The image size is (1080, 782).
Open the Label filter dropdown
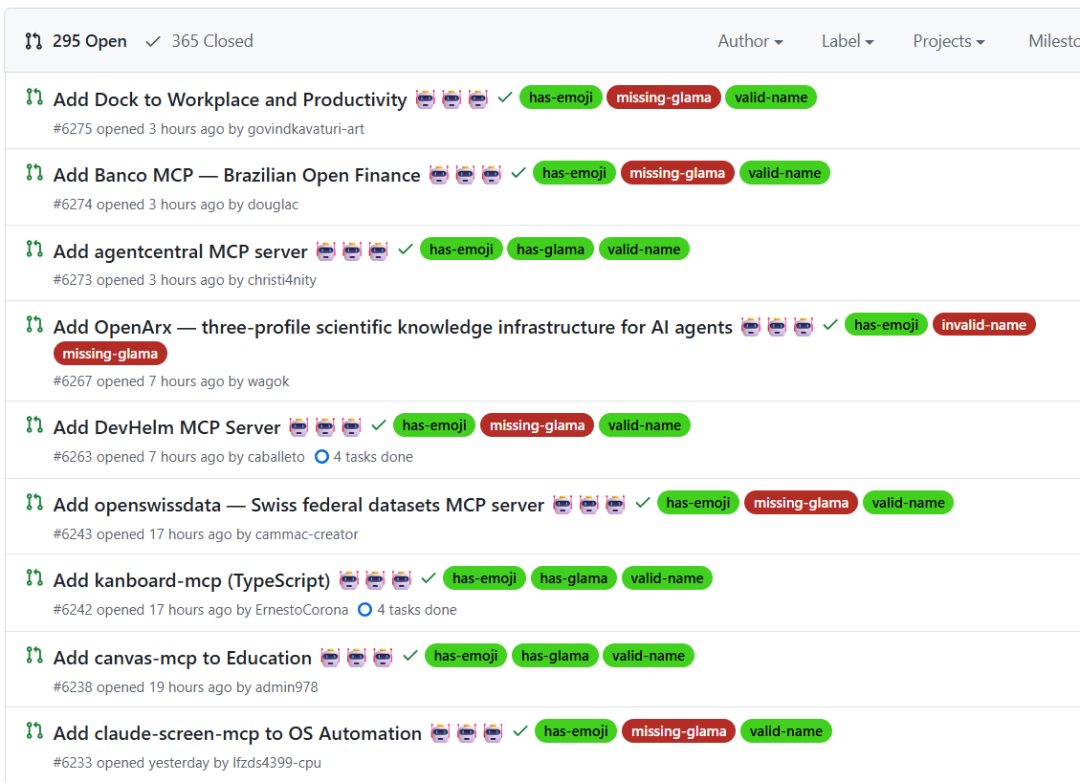coord(847,41)
